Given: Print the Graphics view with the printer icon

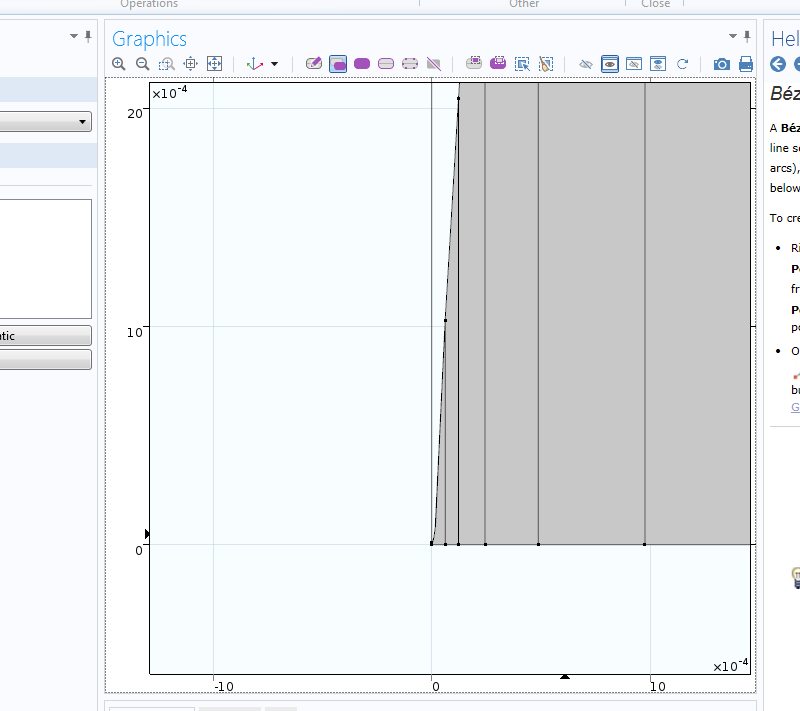Looking at the screenshot, I should pos(745,64).
